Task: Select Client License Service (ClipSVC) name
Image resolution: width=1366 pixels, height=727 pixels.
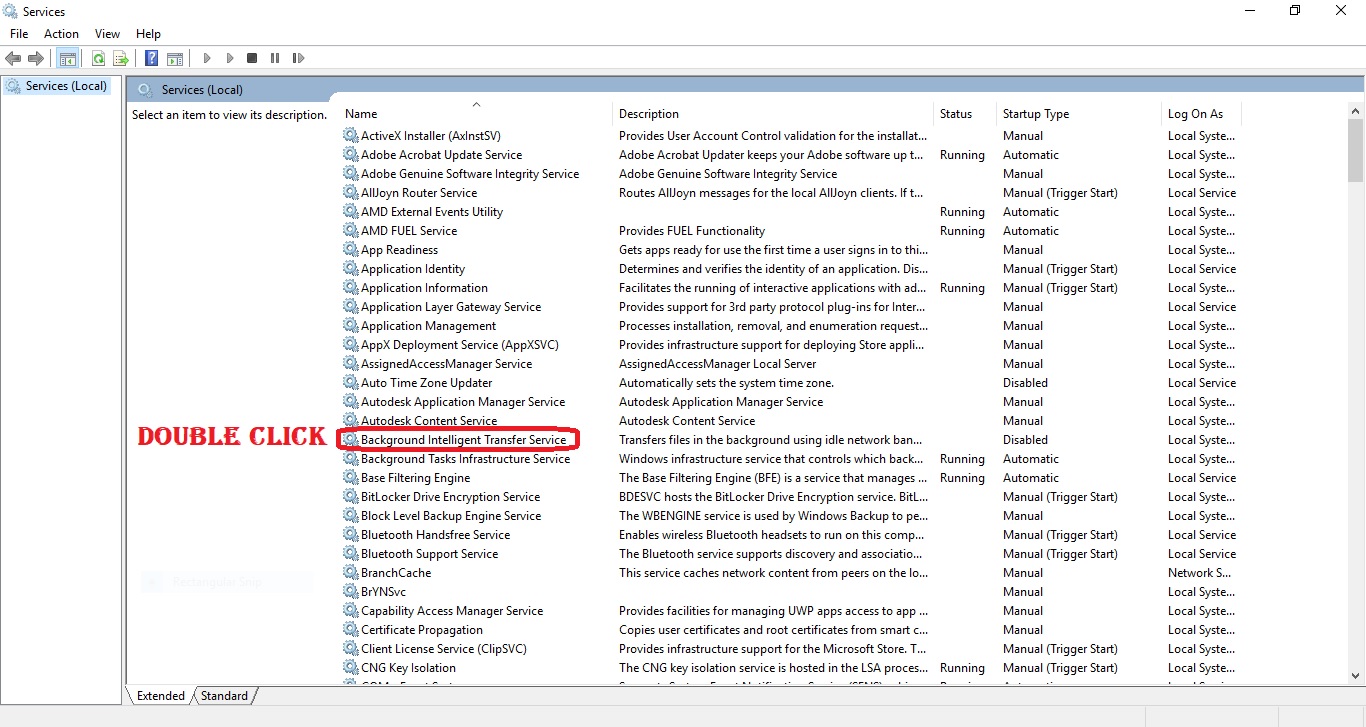Action: 444,648
